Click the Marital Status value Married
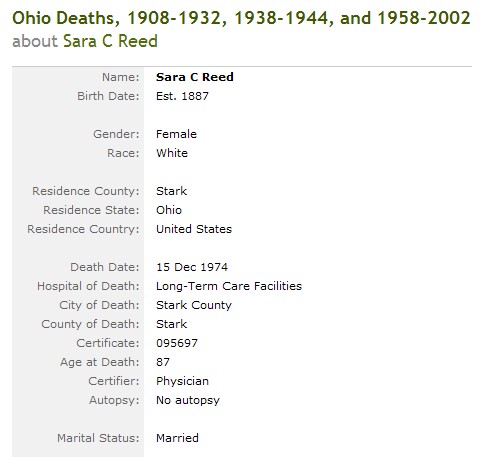The height and width of the screenshot is (457, 490). click(x=177, y=438)
